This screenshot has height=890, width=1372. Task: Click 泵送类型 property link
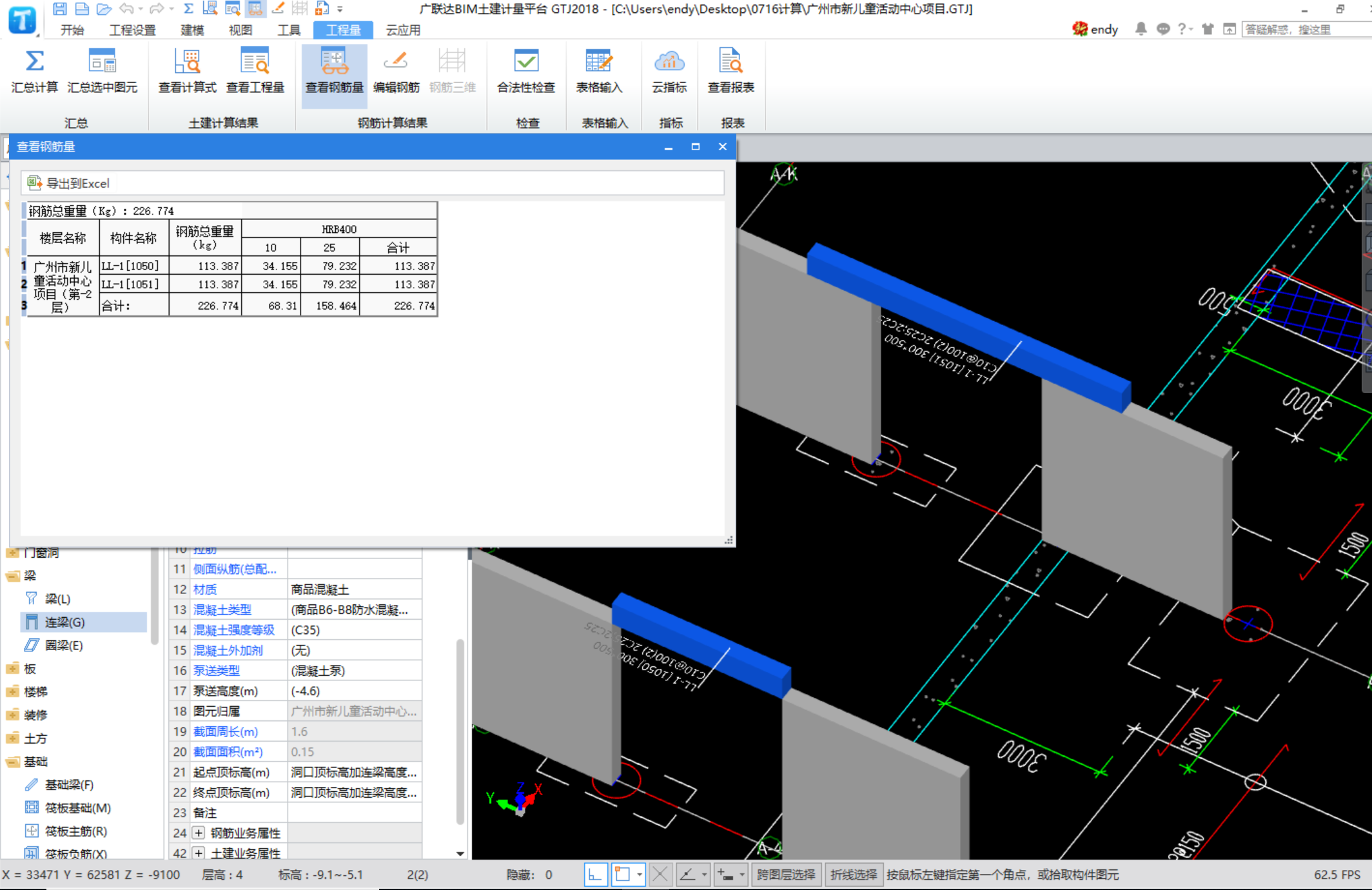(216, 671)
